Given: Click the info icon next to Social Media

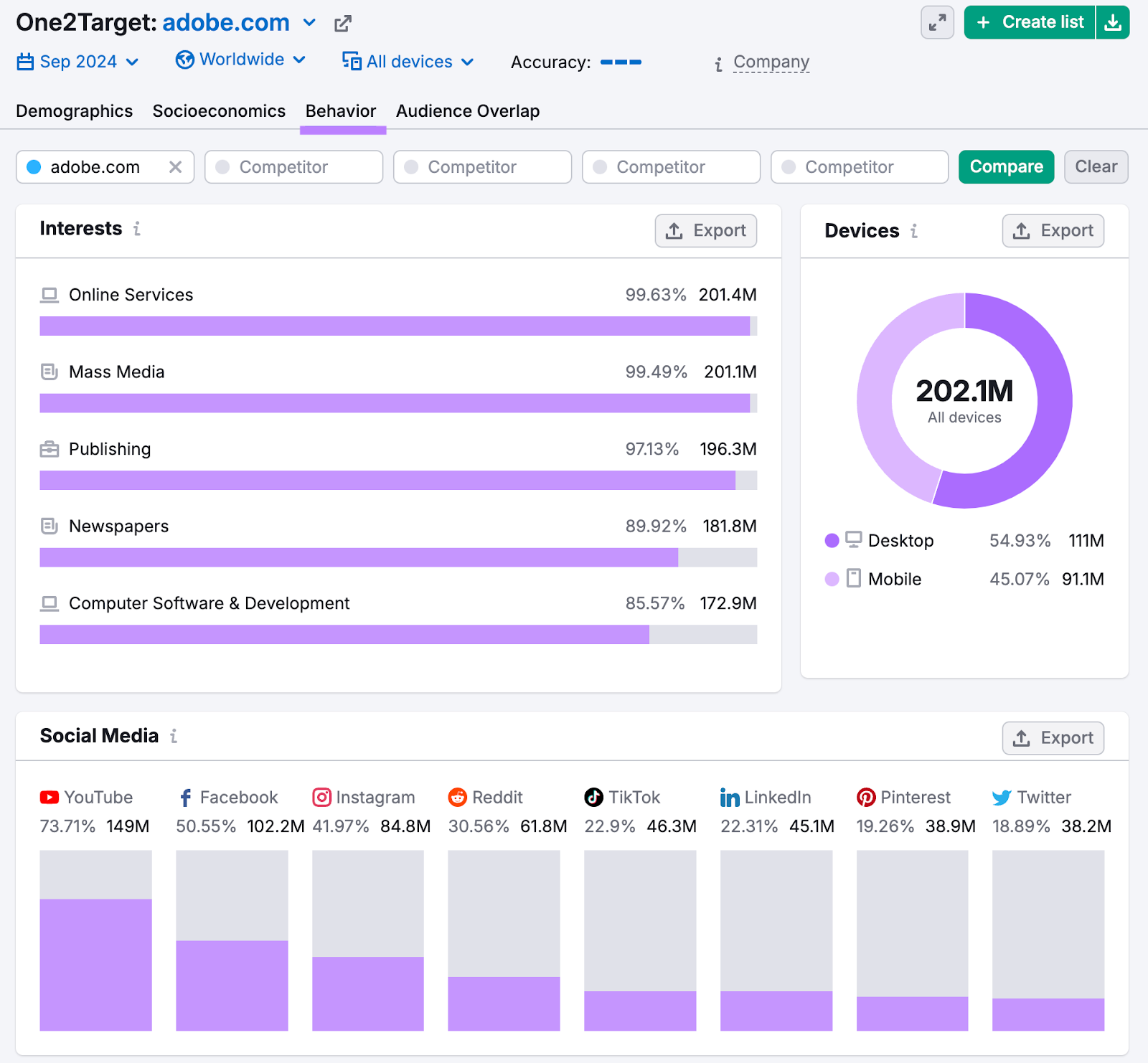Looking at the screenshot, I should [174, 736].
